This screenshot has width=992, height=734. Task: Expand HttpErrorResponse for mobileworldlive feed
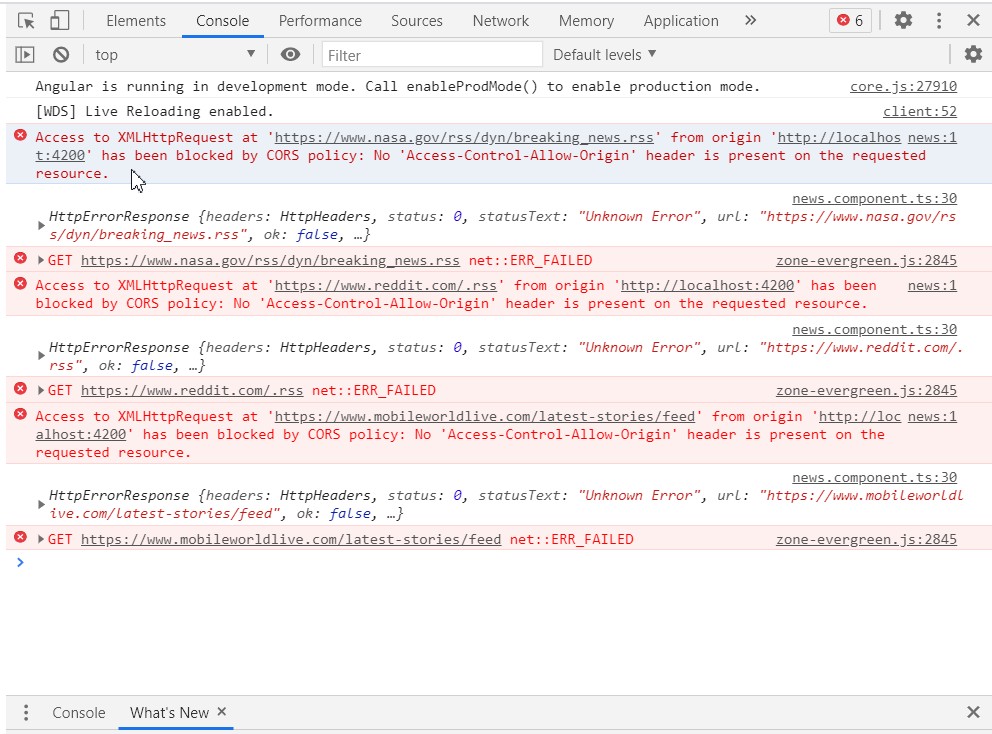pos(41,504)
